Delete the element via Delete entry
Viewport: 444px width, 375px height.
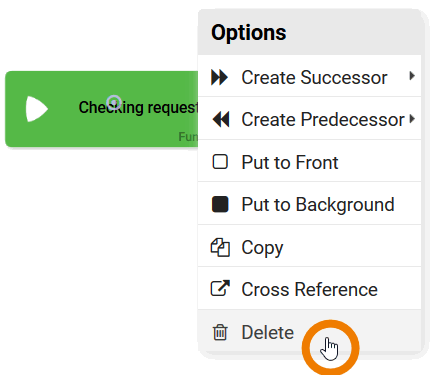click(x=309, y=330)
